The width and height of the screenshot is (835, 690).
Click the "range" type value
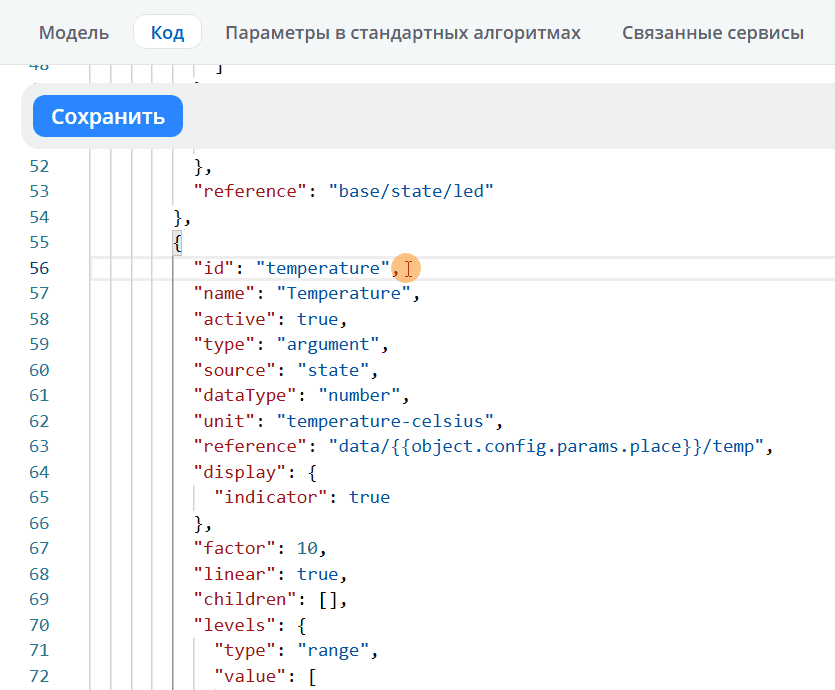(x=333, y=651)
